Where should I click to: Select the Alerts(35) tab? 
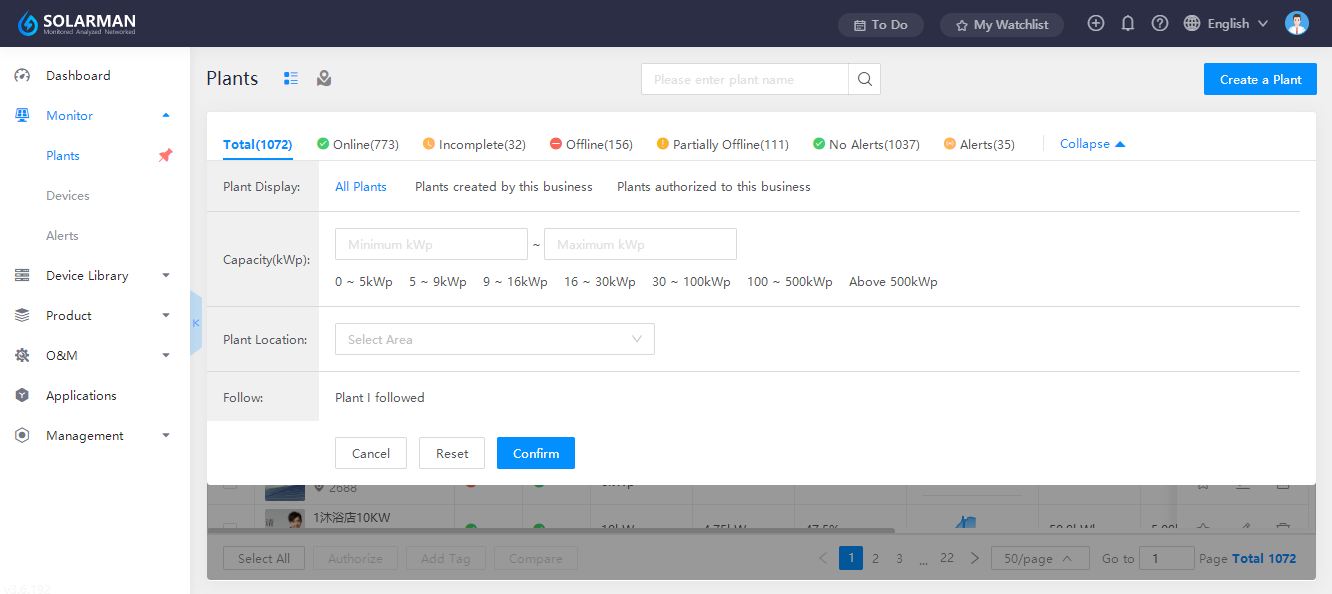[979, 144]
